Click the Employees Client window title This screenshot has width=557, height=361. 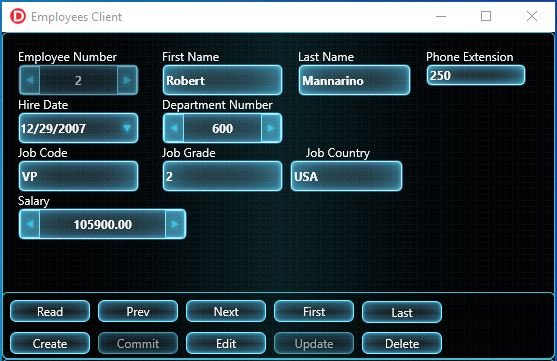[76, 17]
